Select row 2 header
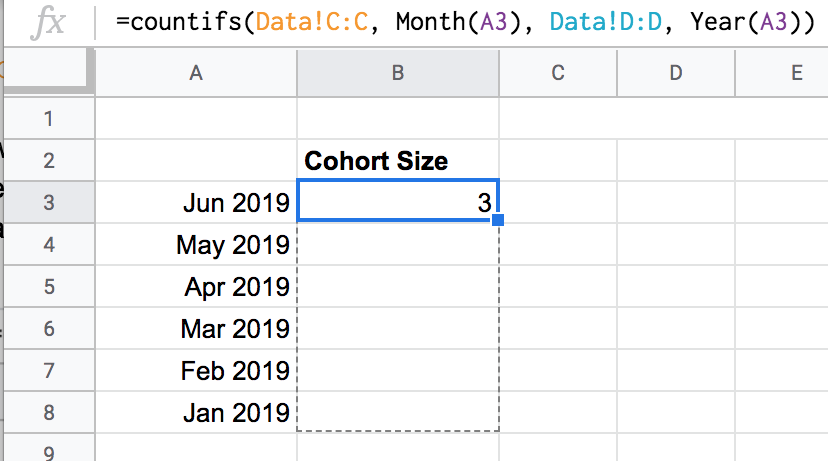This screenshot has width=828, height=461. click(x=48, y=161)
